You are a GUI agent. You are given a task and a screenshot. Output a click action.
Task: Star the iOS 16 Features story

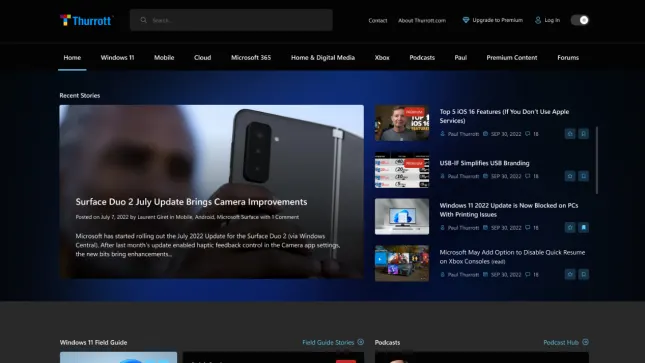(x=570, y=134)
